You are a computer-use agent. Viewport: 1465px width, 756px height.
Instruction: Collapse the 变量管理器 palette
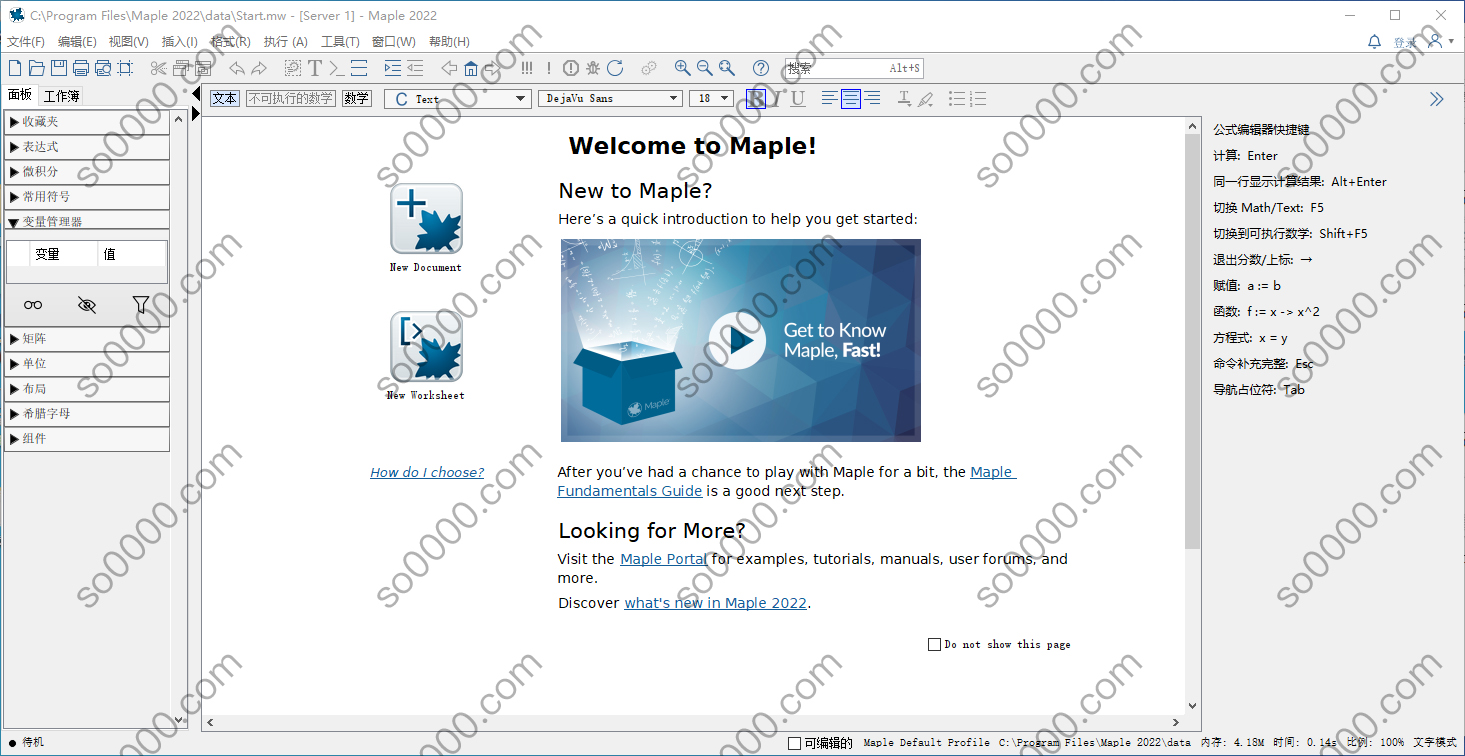click(x=87, y=222)
